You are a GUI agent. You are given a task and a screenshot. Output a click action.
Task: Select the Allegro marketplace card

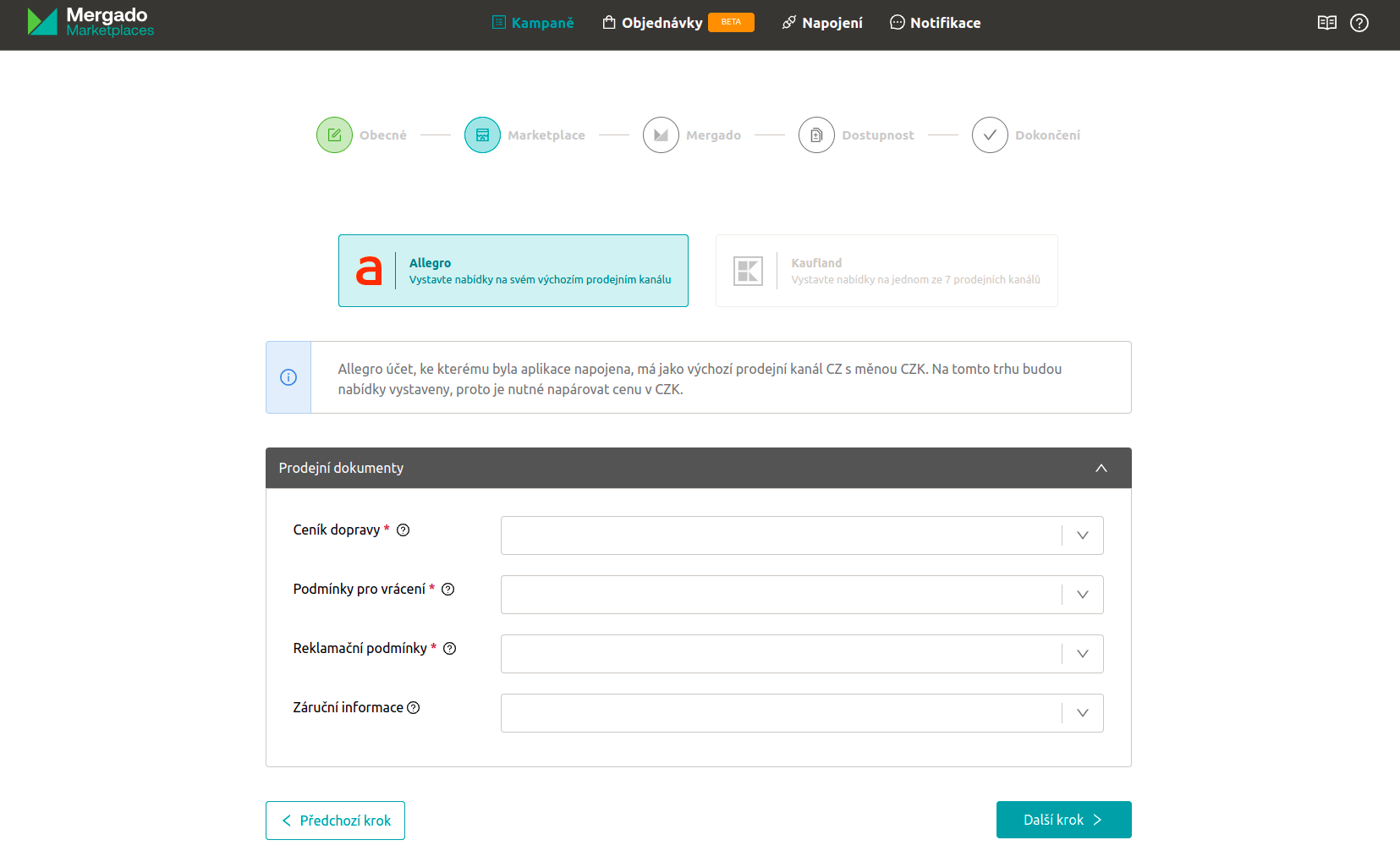pyautogui.click(x=513, y=271)
